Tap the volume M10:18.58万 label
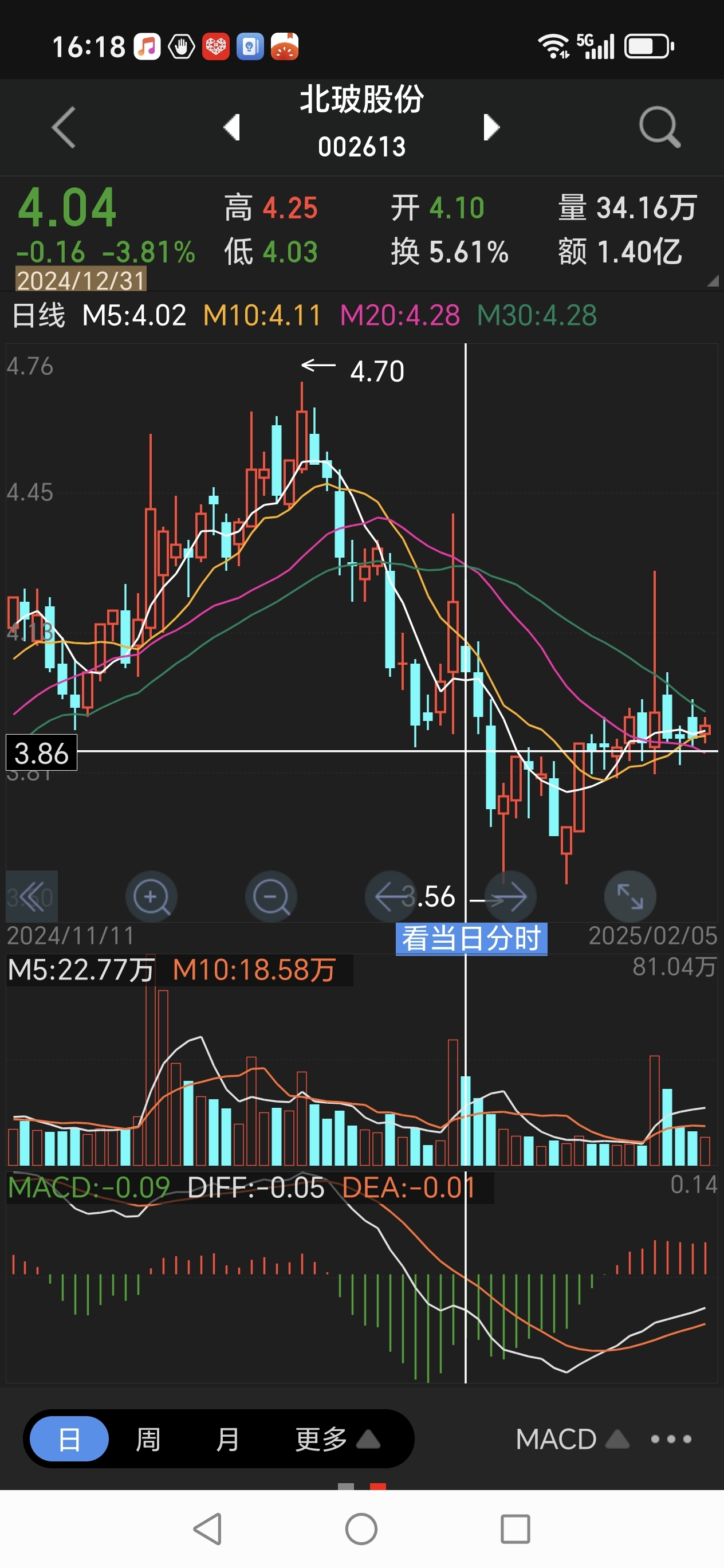 pos(254,970)
